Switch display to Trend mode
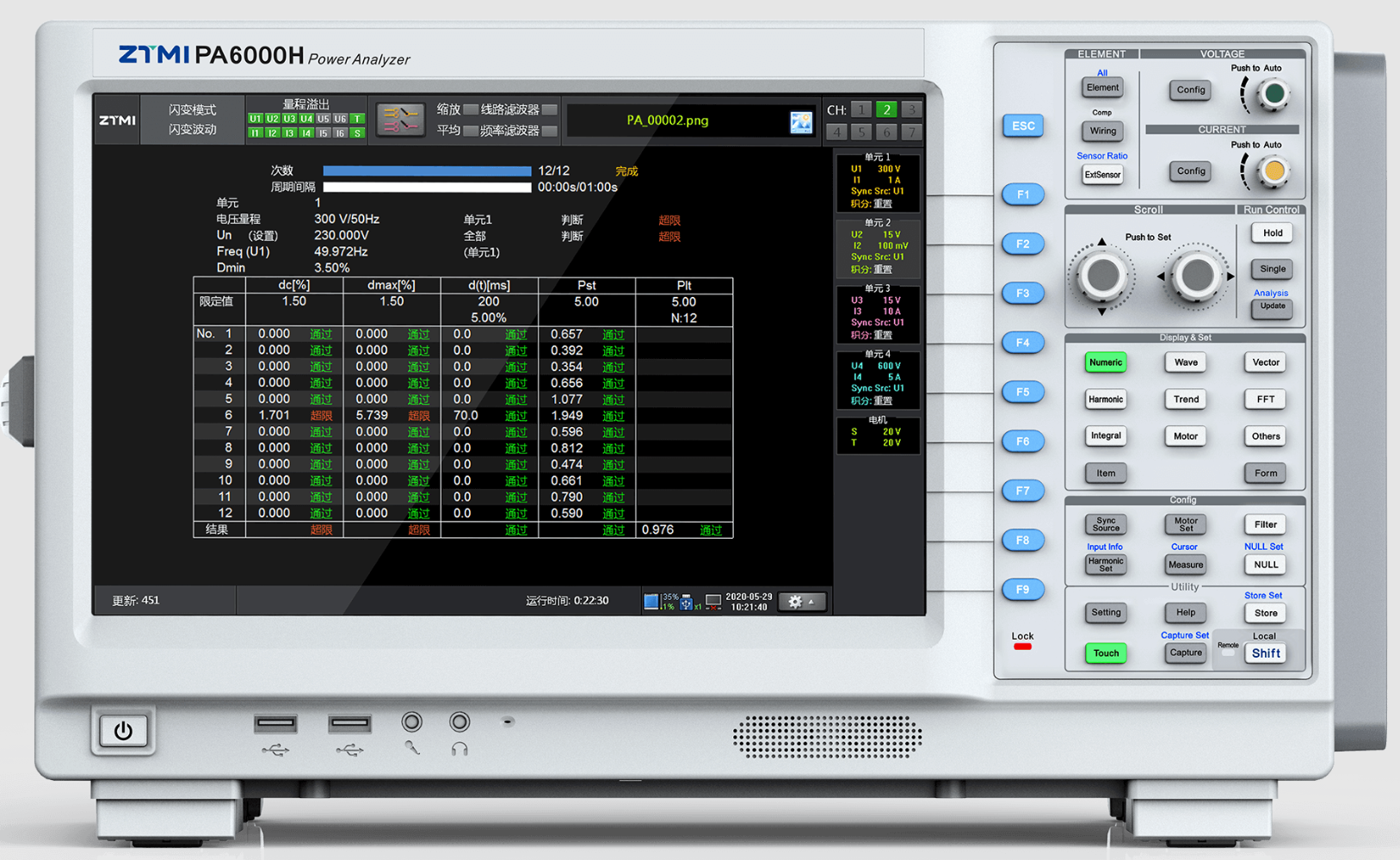The width and height of the screenshot is (1400, 860). (1186, 399)
